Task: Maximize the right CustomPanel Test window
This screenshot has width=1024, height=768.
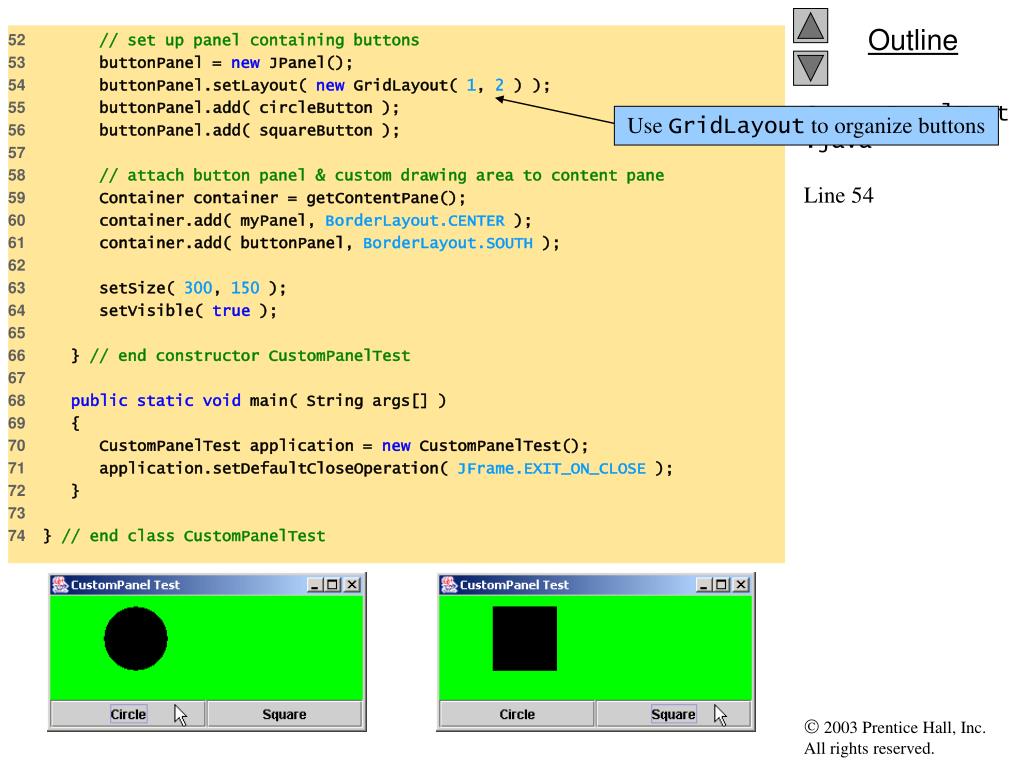Action: [721, 585]
